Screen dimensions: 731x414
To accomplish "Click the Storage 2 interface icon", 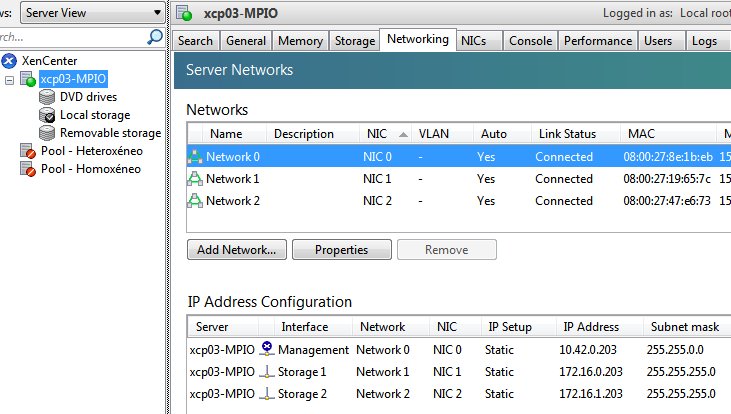I will point(267,393).
